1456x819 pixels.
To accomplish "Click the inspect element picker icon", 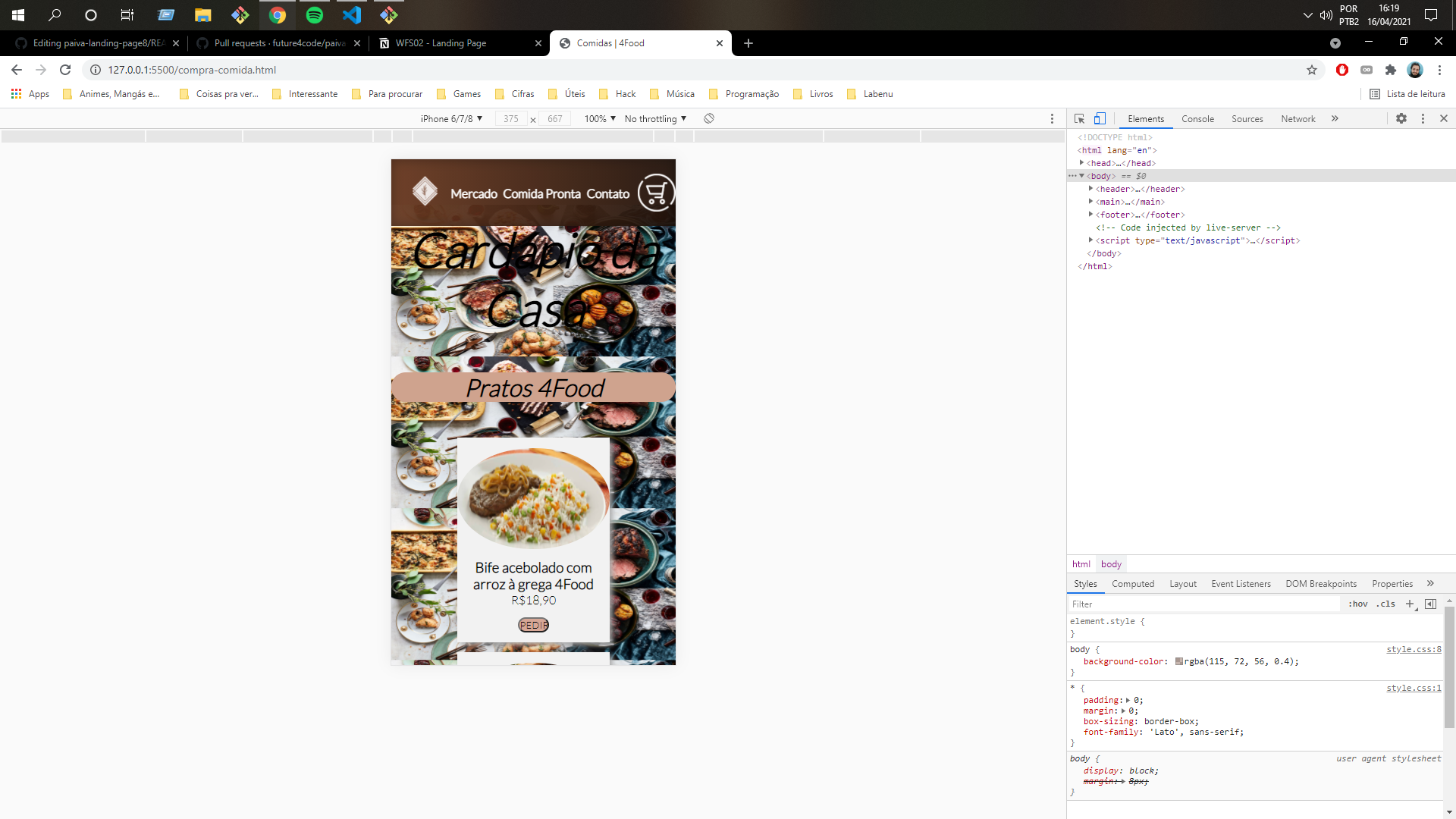I will (1079, 119).
